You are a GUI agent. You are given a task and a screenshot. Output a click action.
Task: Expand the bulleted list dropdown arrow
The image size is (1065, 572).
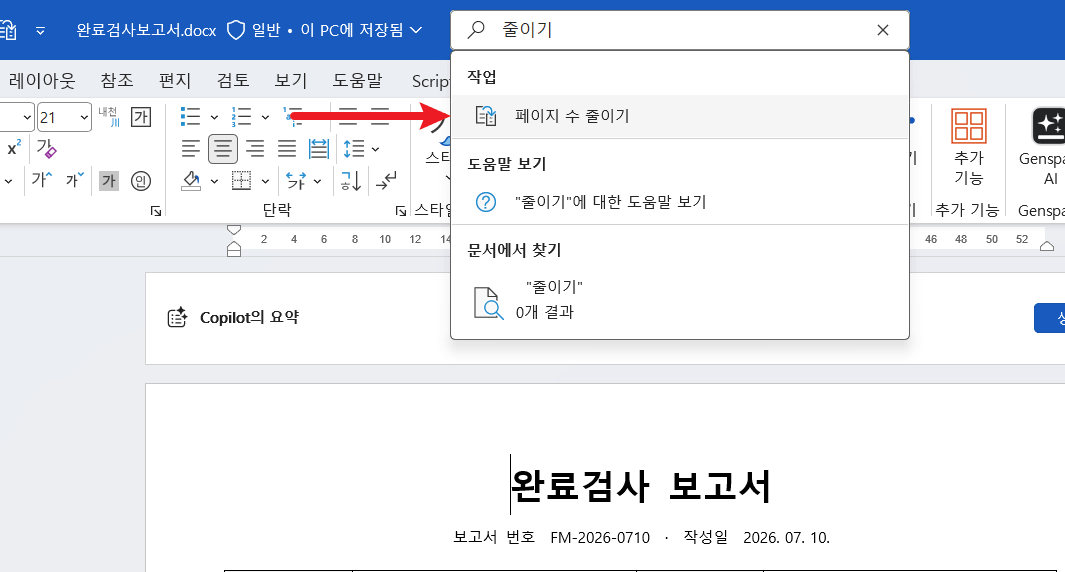[x=214, y=118]
